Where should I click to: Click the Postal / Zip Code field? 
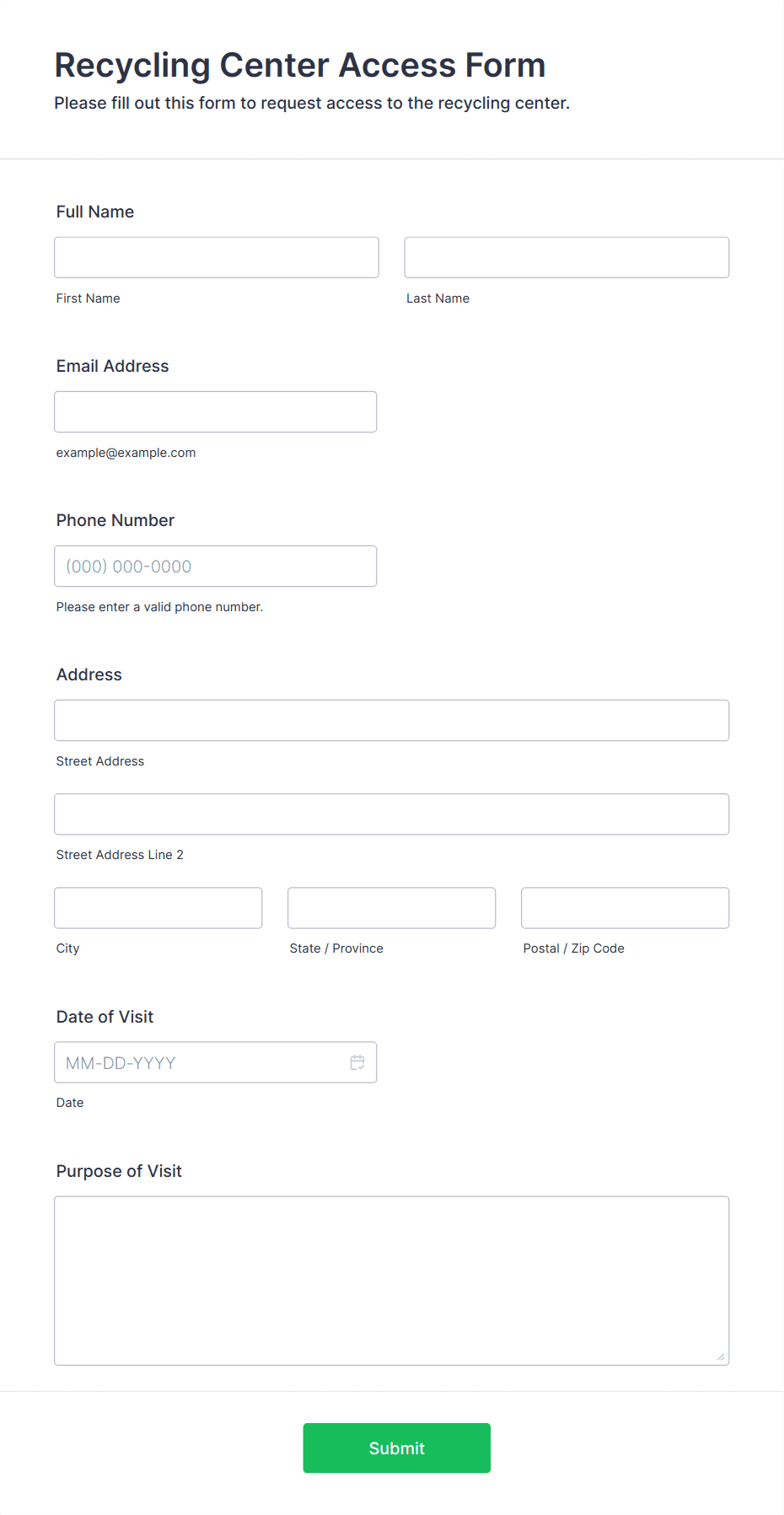(626, 907)
